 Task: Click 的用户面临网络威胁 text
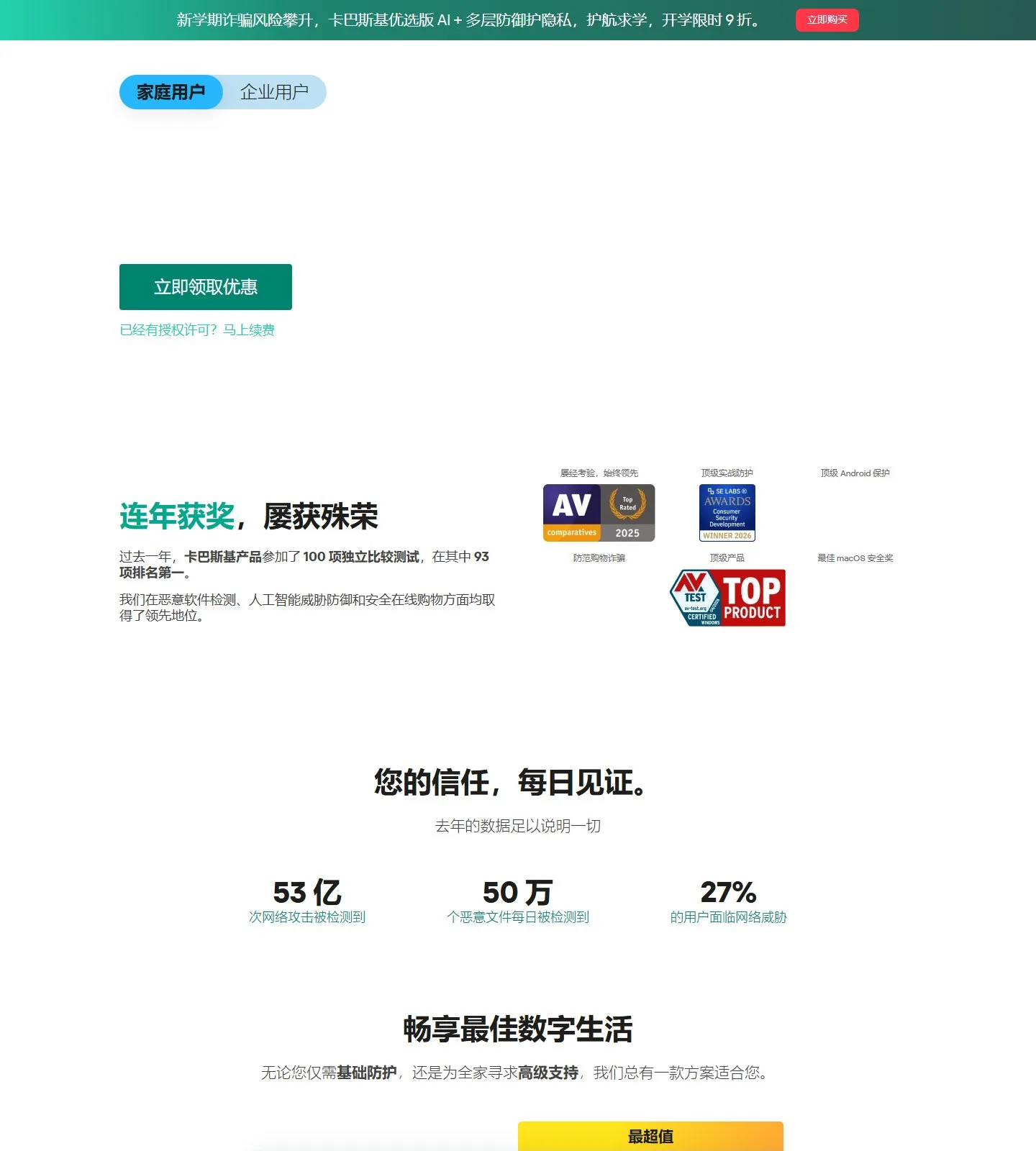(729, 917)
